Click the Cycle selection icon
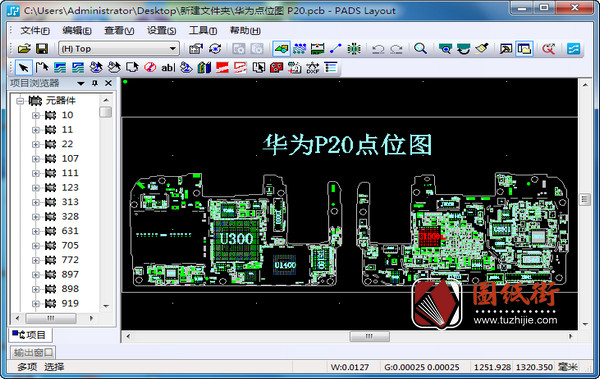The width and height of the screenshot is (600, 379). [215, 49]
